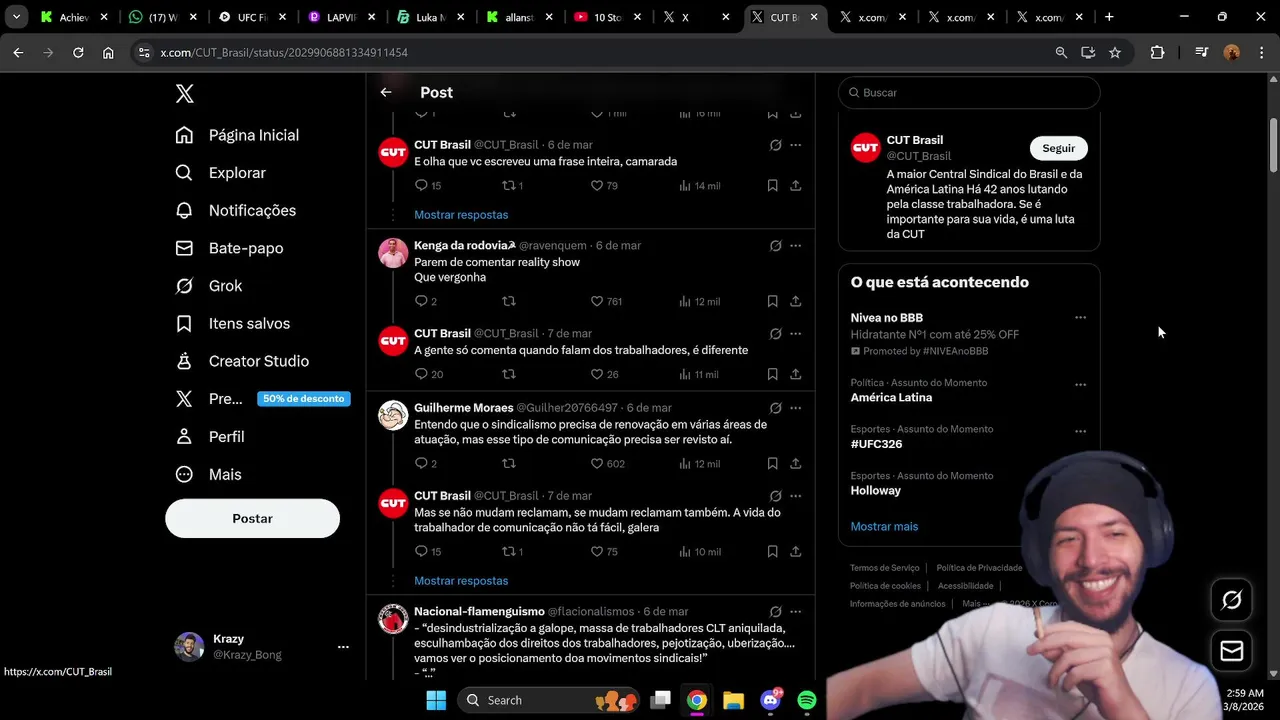Bookmark this page with star icon
Image resolution: width=1280 pixels, height=720 pixels.
(x=1115, y=53)
